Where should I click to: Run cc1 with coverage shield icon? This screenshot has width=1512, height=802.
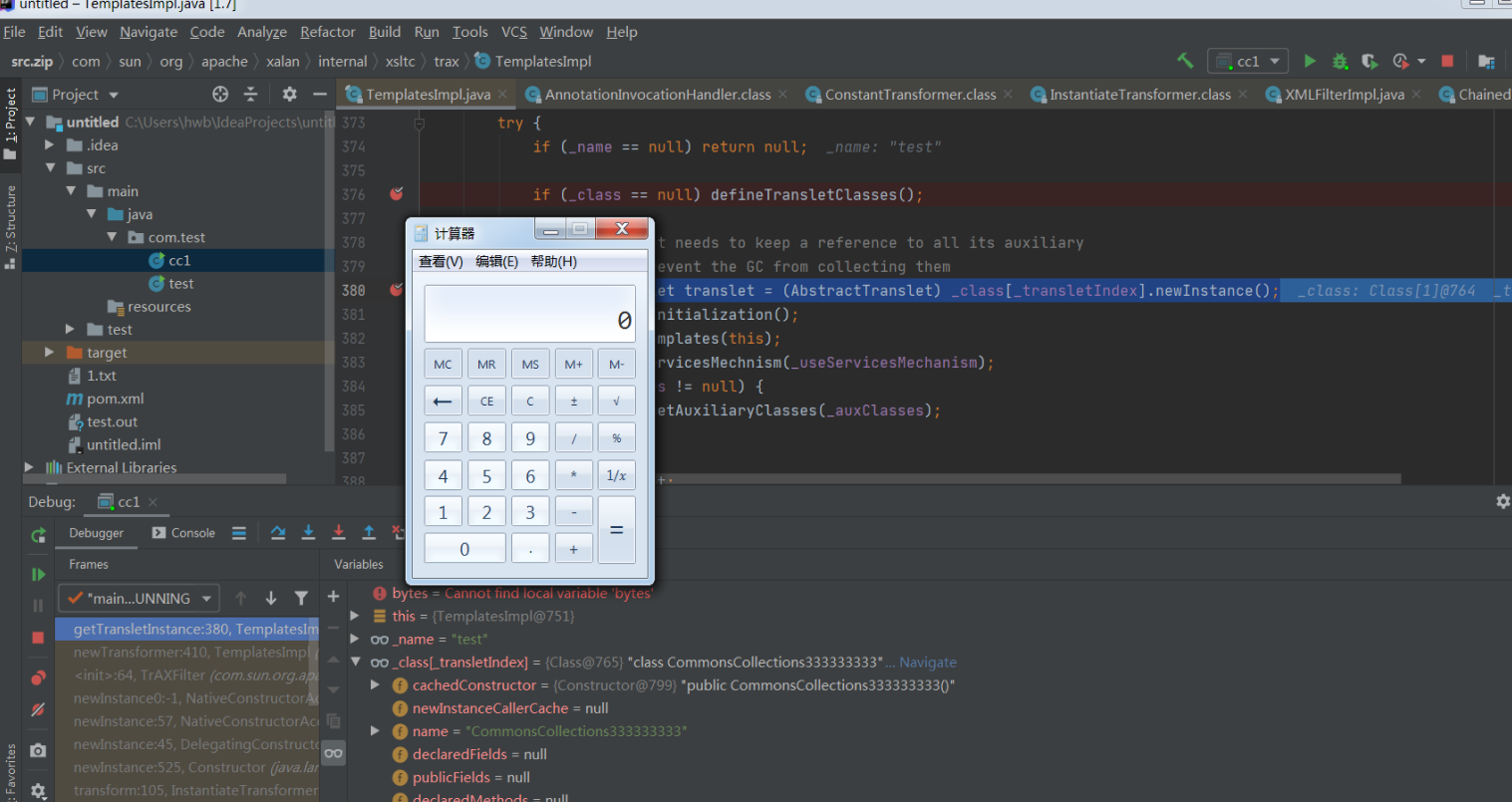(1369, 61)
